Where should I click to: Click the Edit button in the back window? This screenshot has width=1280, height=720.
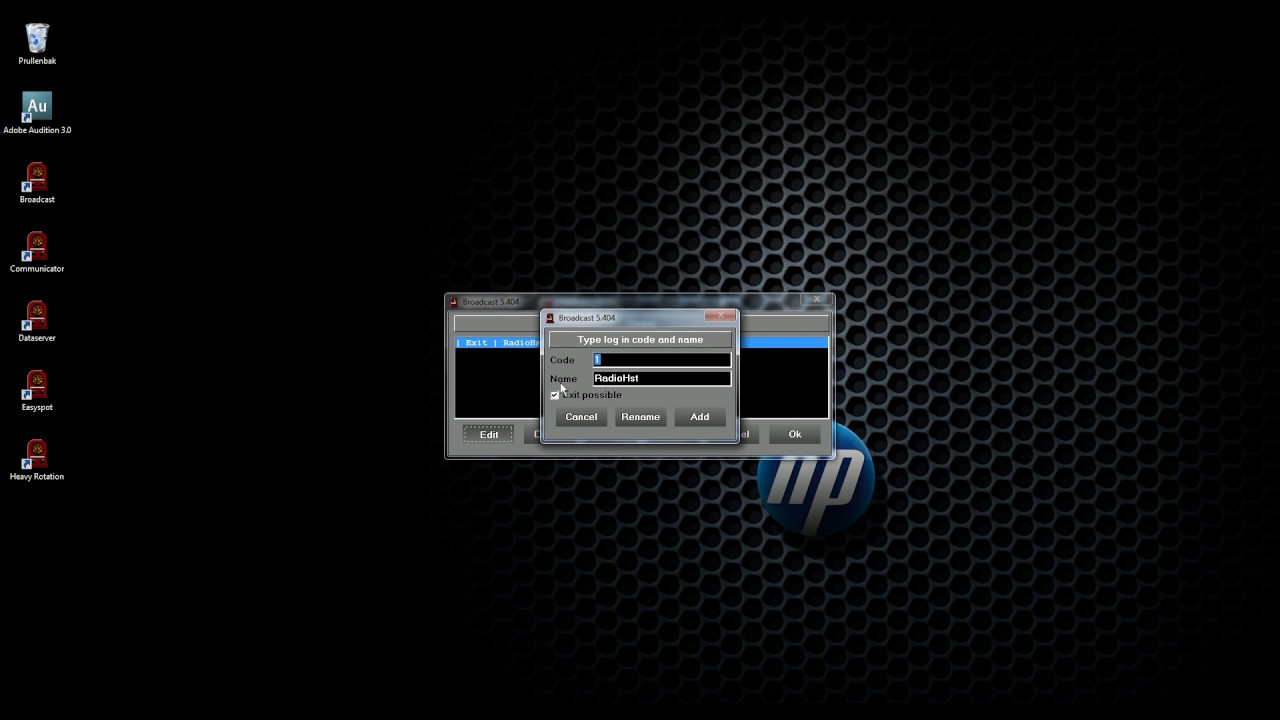(488, 434)
